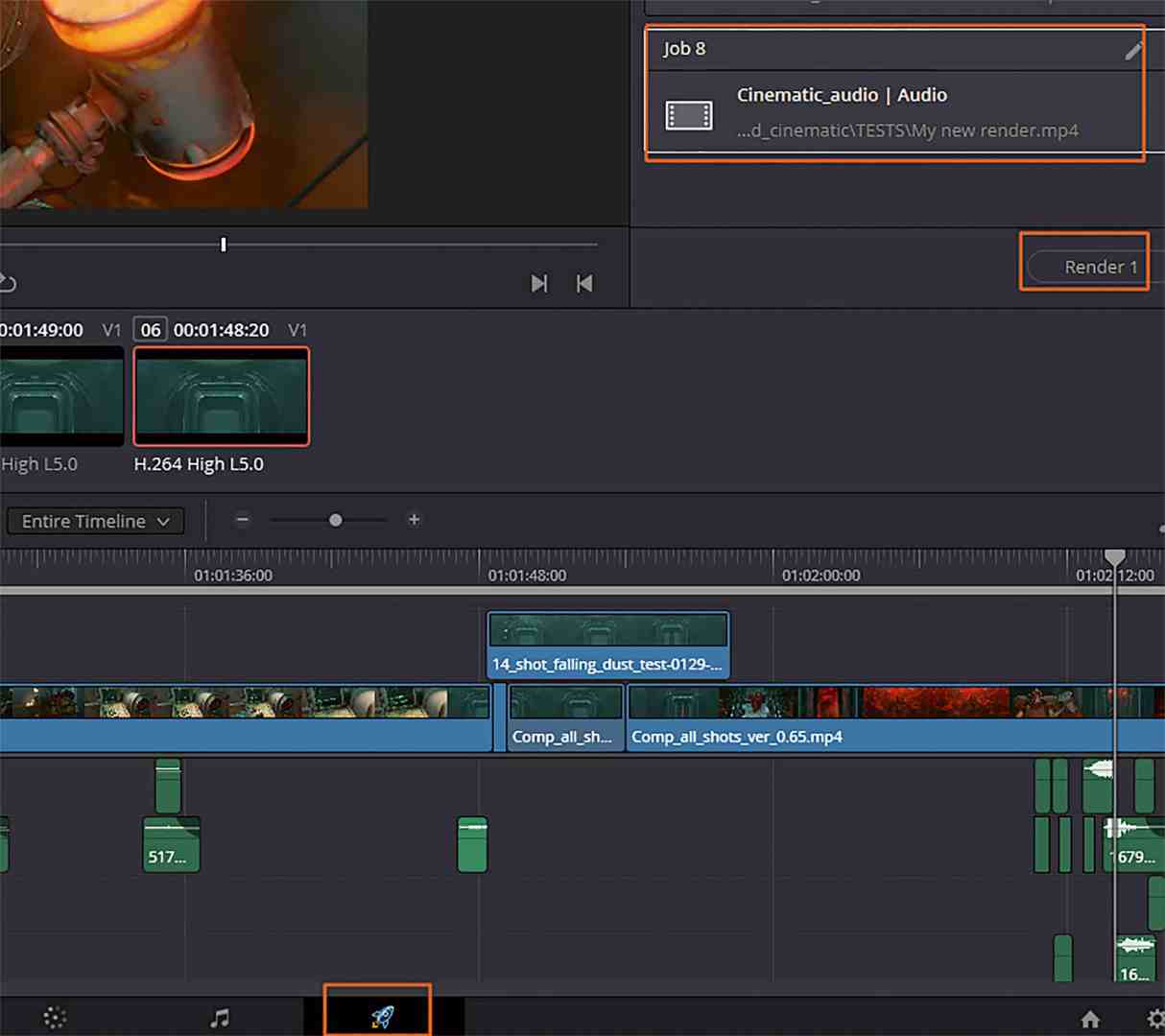Jump to previous clip in viewer
Viewport: 1165px width, 1036px height.
tap(584, 283)
